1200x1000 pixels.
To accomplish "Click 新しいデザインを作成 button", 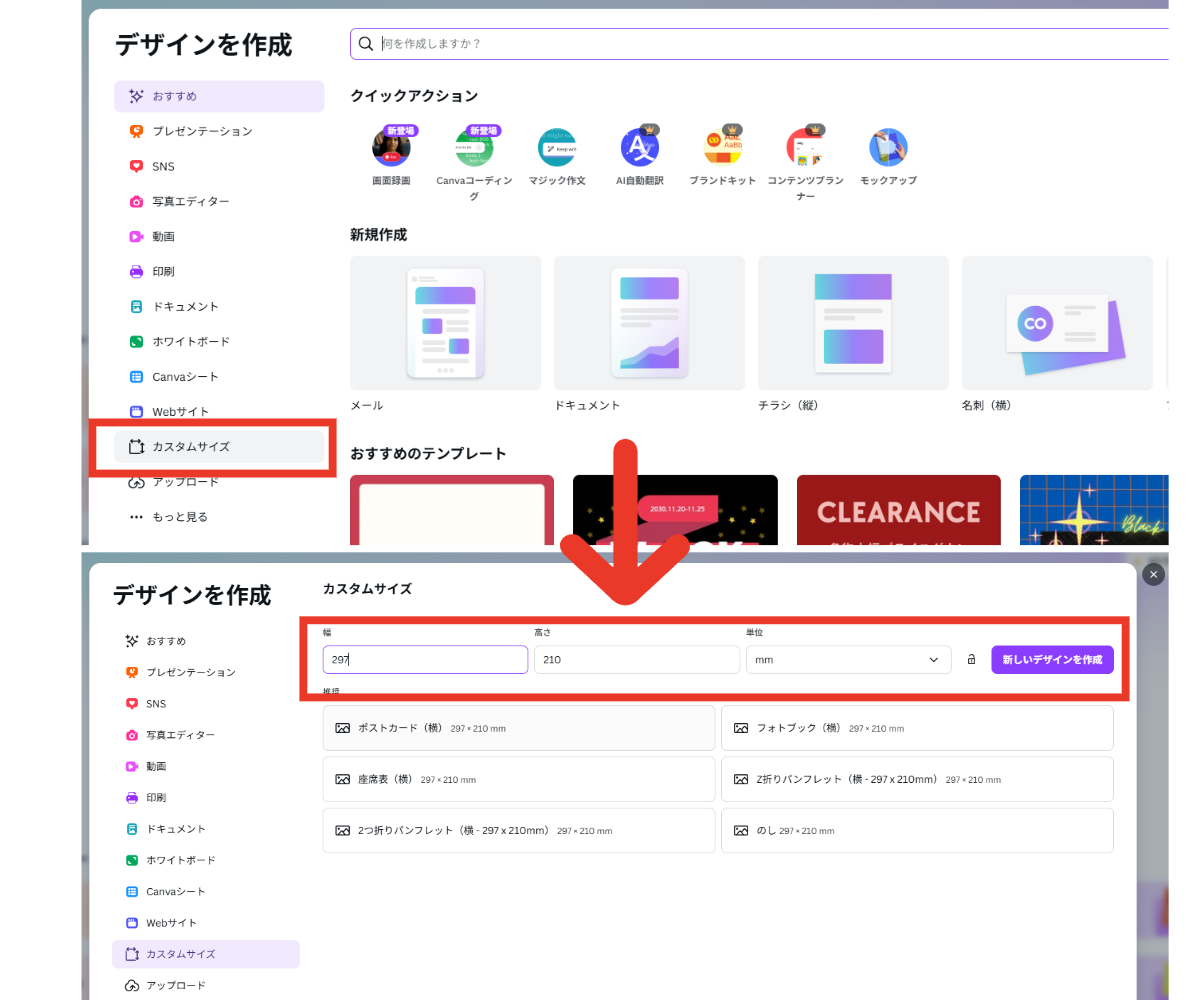I will tap(1052, 660).
